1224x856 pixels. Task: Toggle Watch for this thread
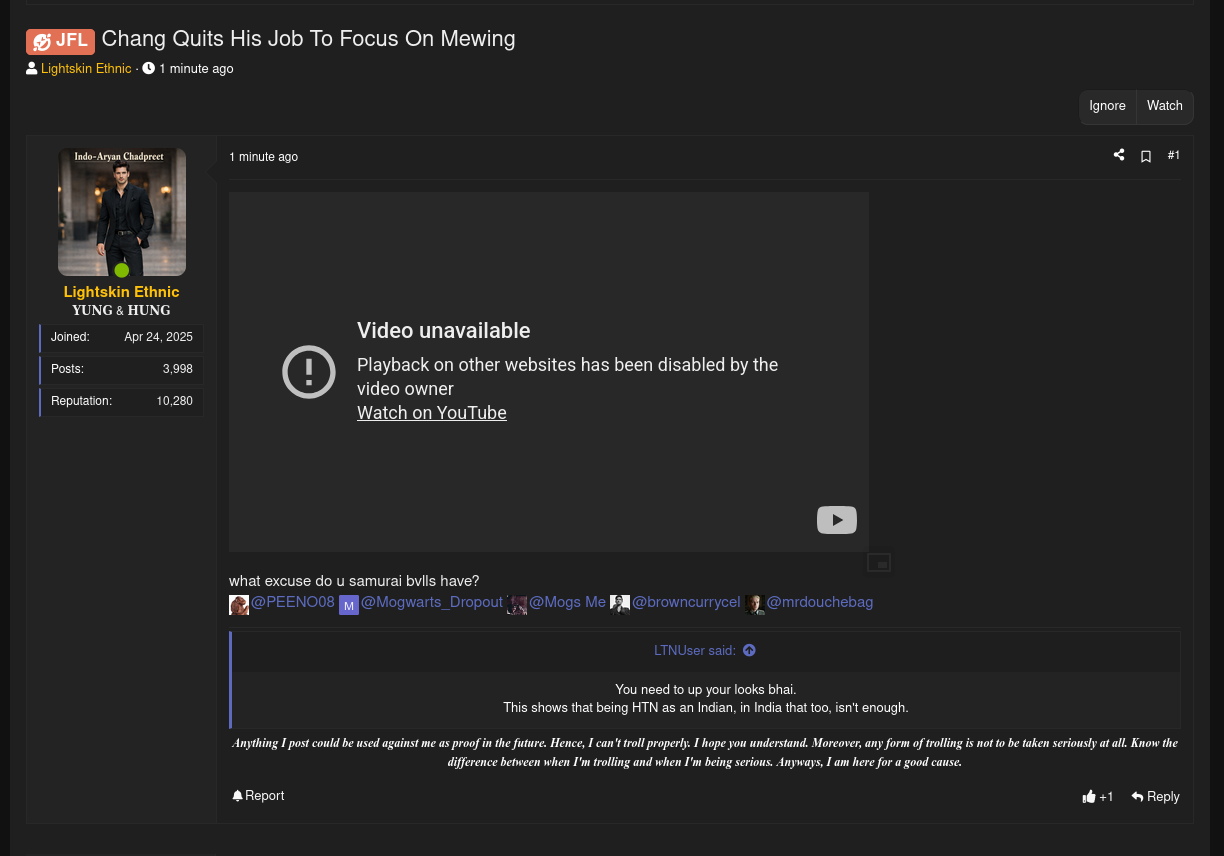click(1164, 106)
